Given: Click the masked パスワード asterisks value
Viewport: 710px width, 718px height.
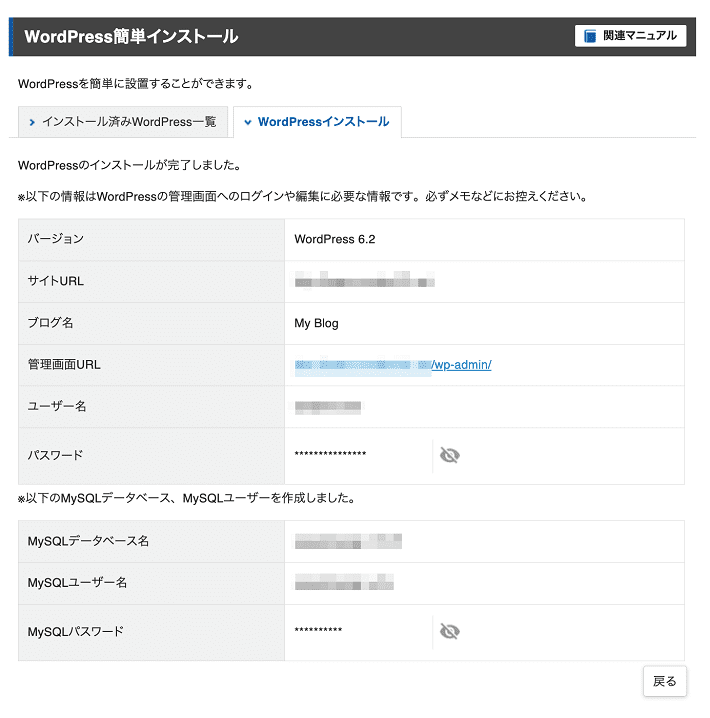Looking at the screenshot, I should point(330,454).
